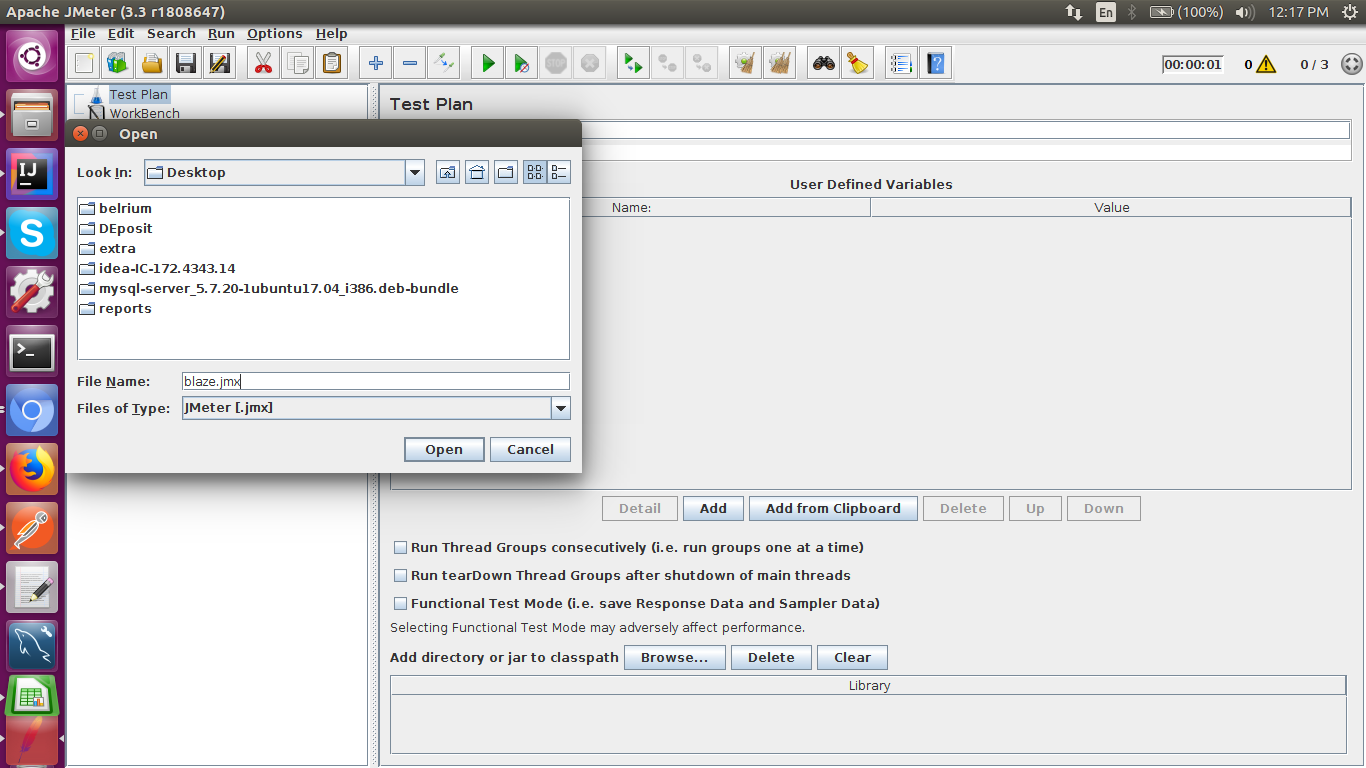Viewport: 1366px width, 768px height.
Task: Toggle Run tearDown Thread Groups checkbox
Action: coord(401,576)
